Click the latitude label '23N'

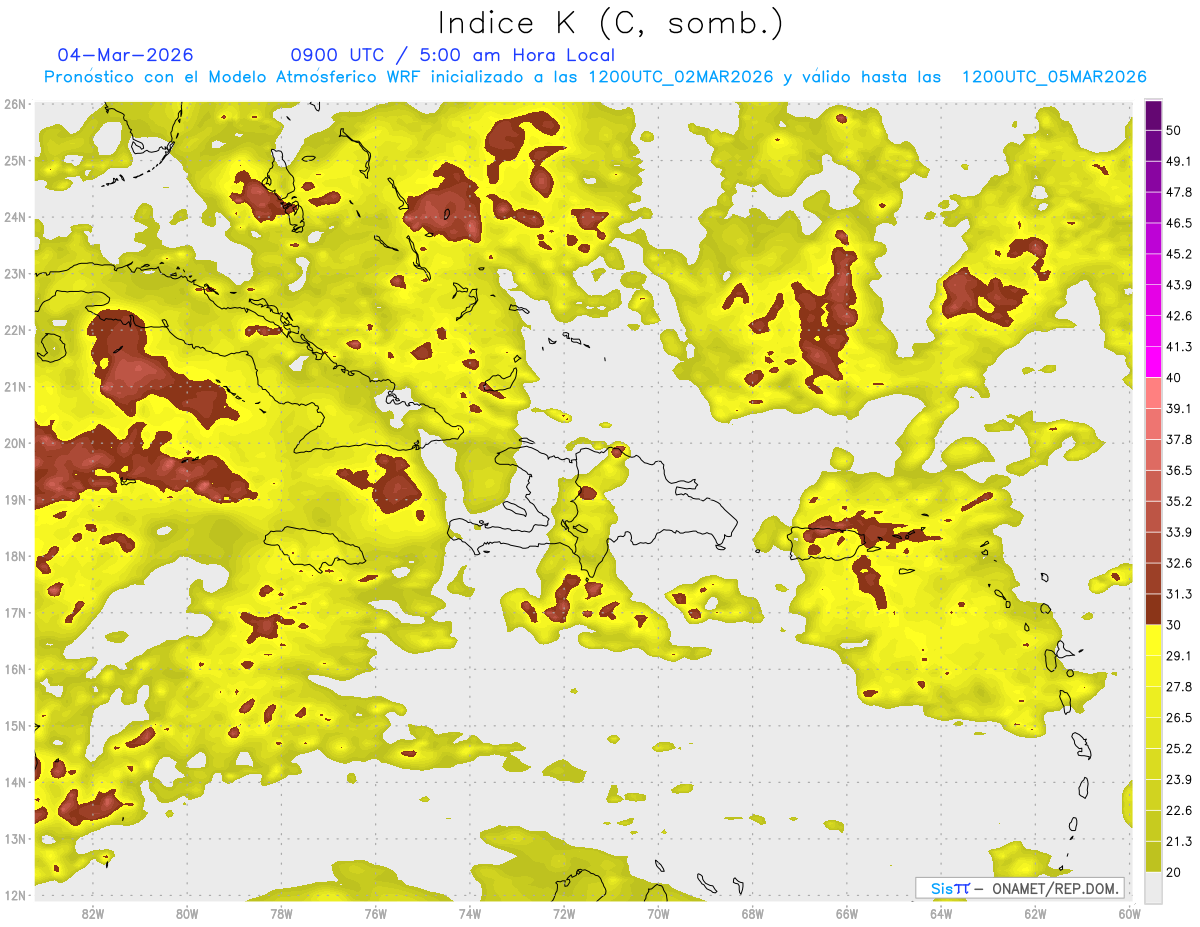click(15, 274)
